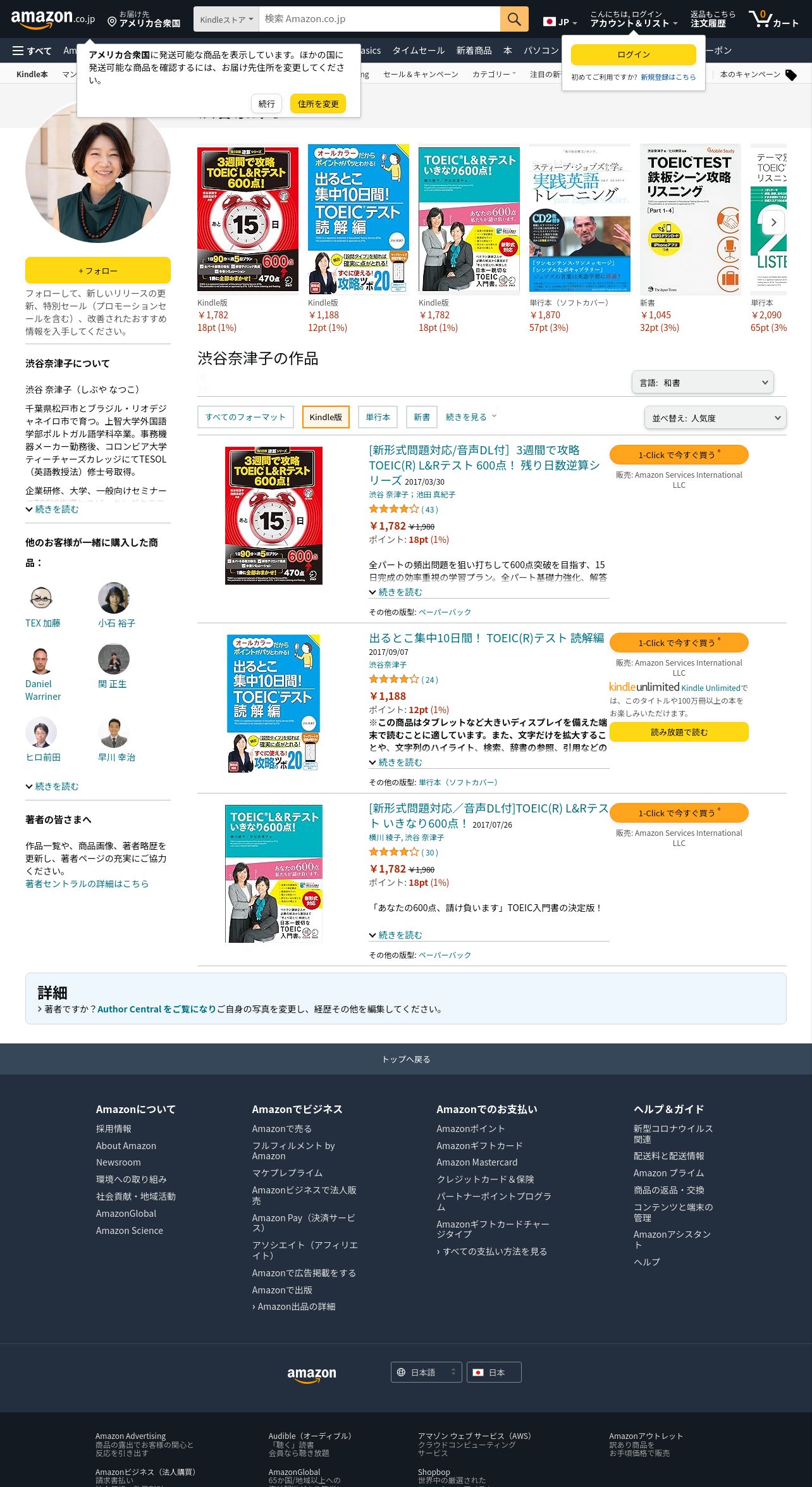
Task: Click the Amazon.co.jp logo
Action: point(52,19)
